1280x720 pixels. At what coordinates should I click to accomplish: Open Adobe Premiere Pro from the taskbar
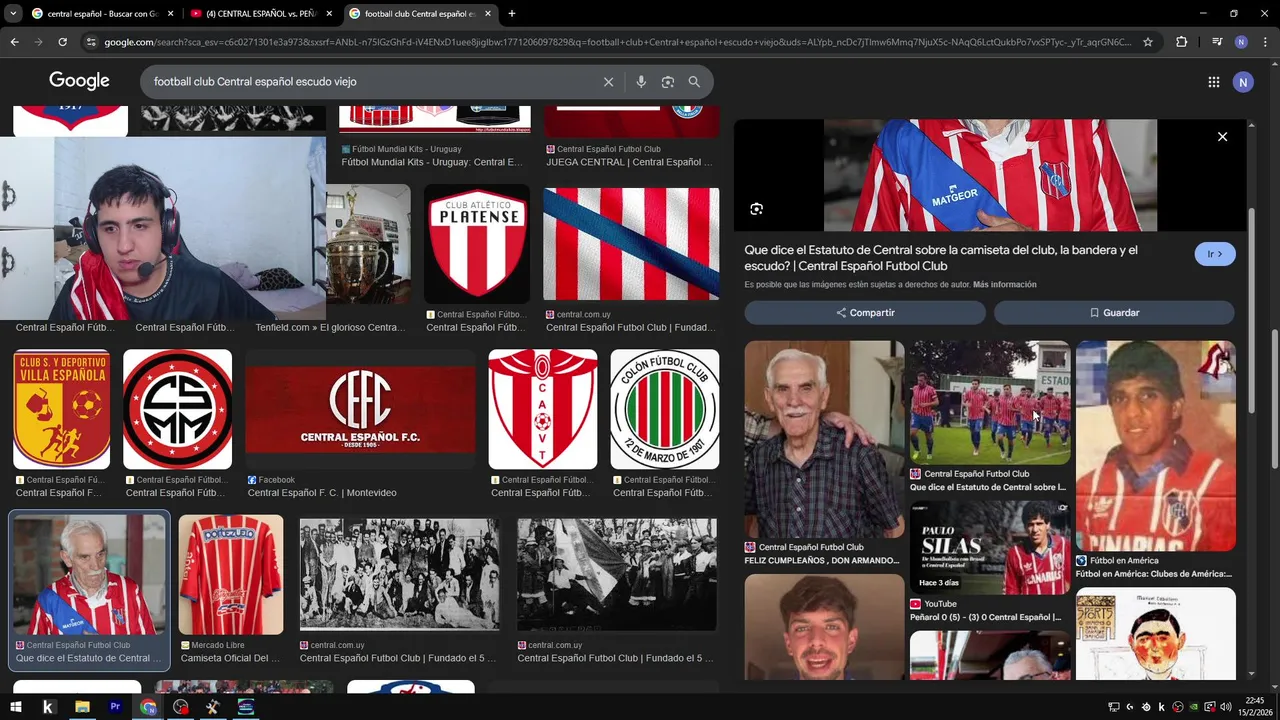(x=115, y=707)
